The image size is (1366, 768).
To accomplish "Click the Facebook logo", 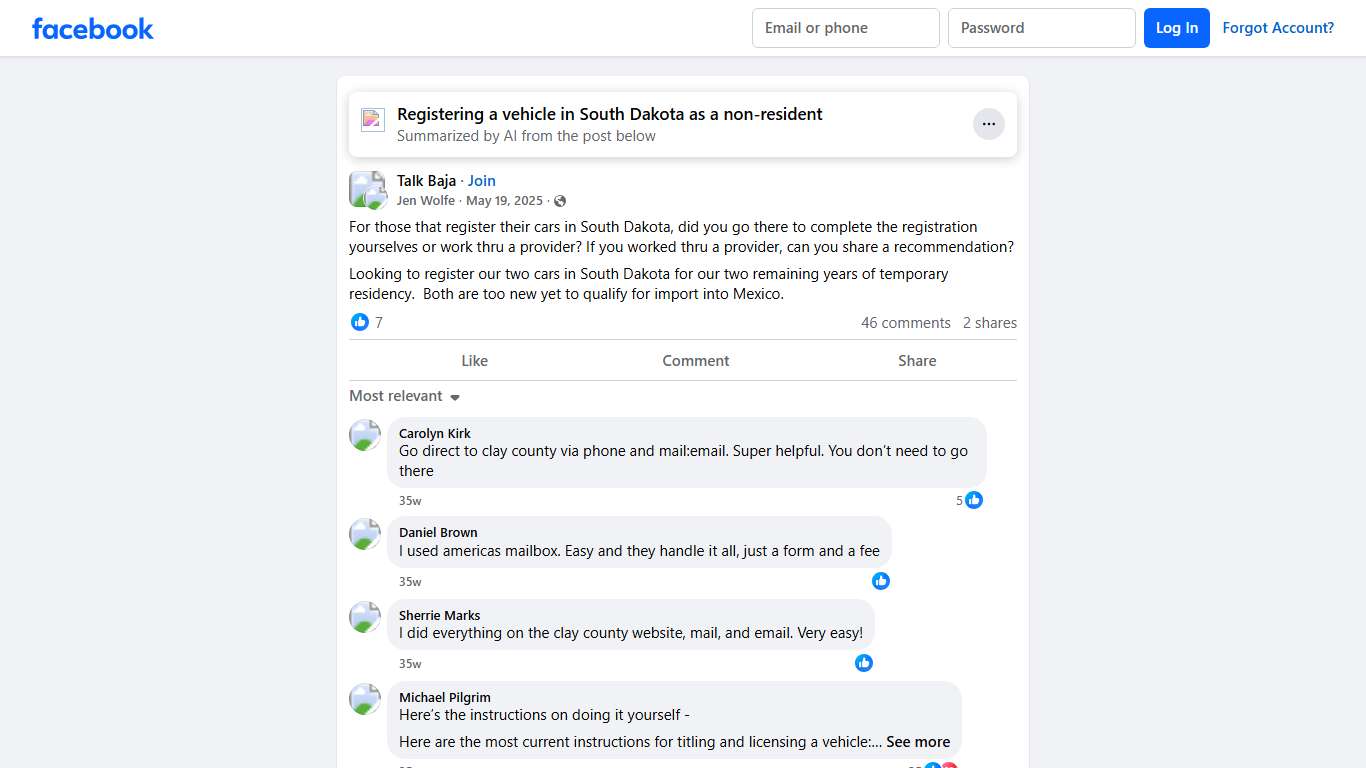I will click(x=93, y=28).
